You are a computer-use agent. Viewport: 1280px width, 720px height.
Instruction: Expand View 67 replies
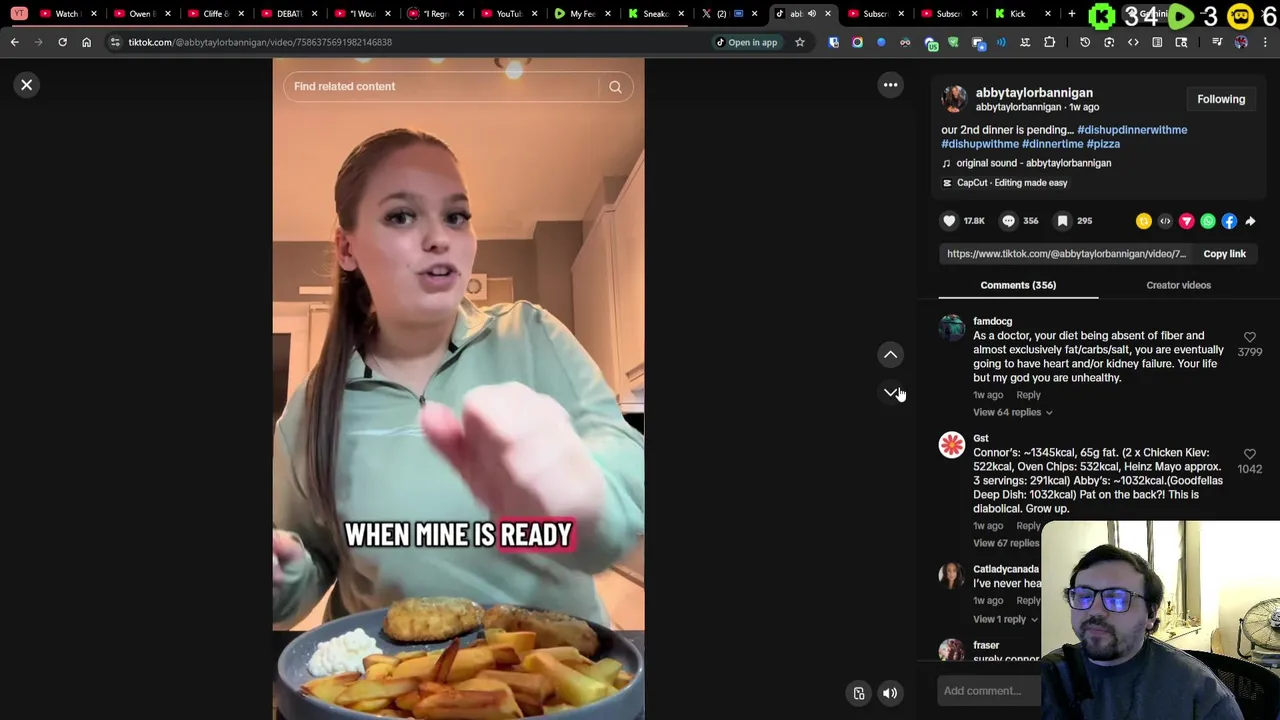coord(1007,543)
